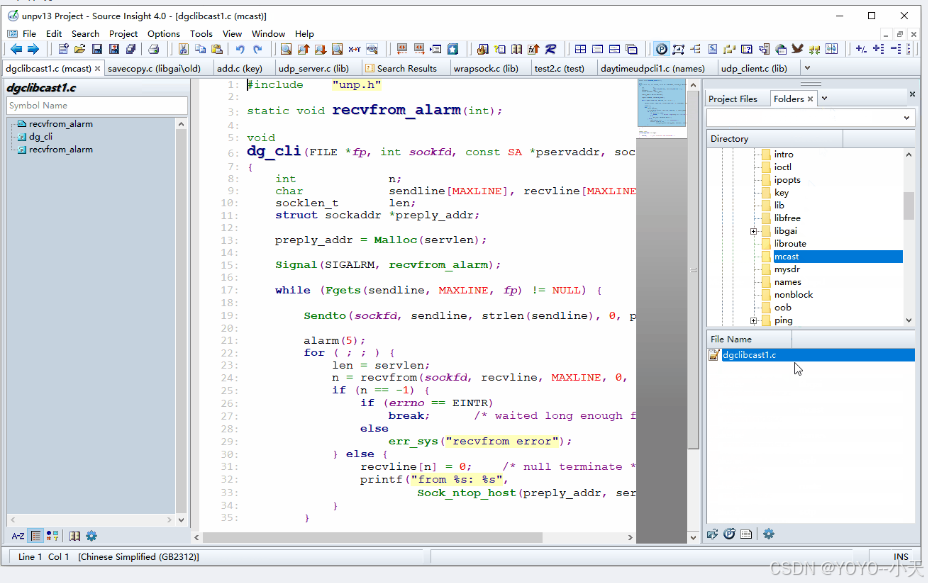The image size is (928, 584).
Task: Go back using the blue left arrow
Action: tap(16, 49)
